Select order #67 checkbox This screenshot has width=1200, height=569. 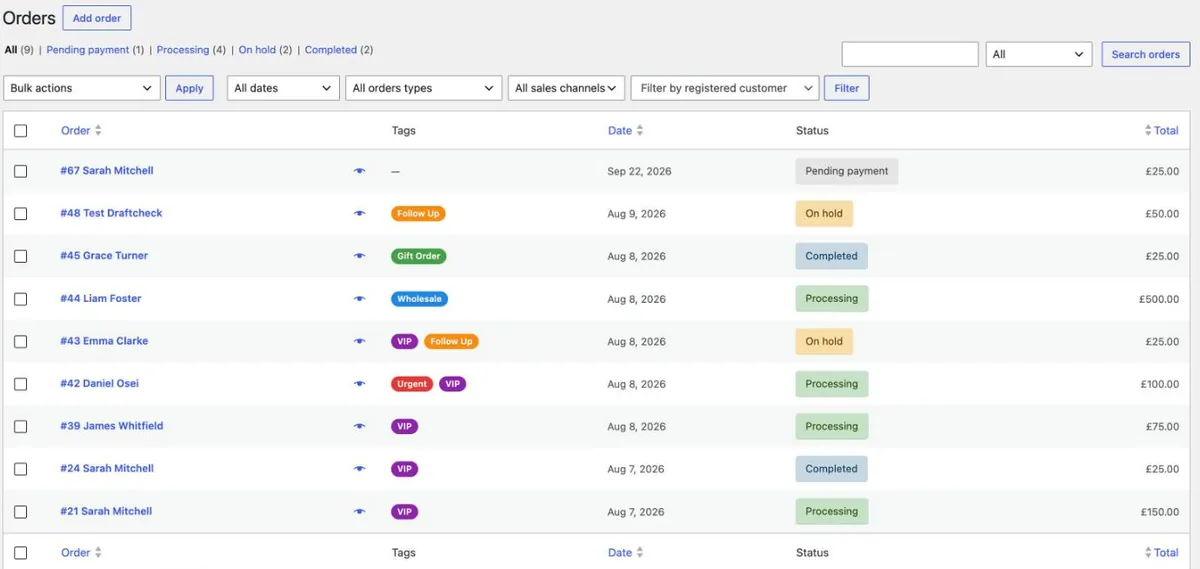[21, 171]
